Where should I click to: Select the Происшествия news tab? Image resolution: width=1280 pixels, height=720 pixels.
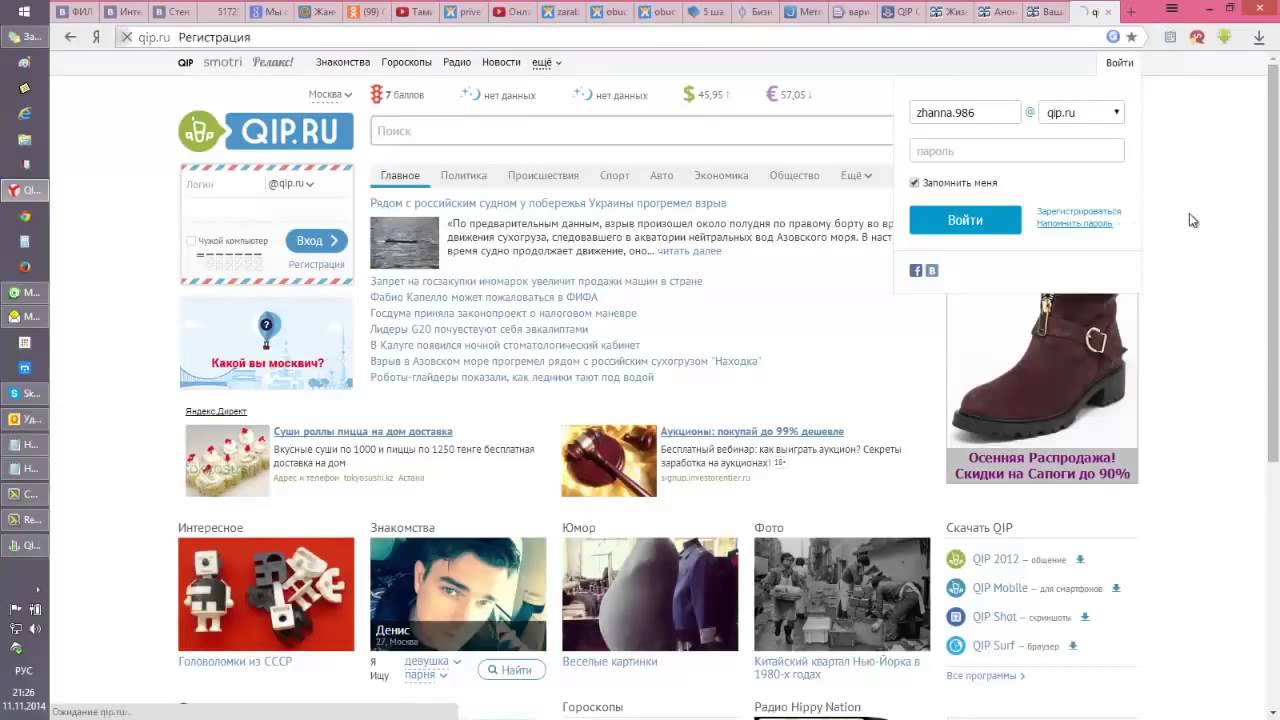[543, 175]
